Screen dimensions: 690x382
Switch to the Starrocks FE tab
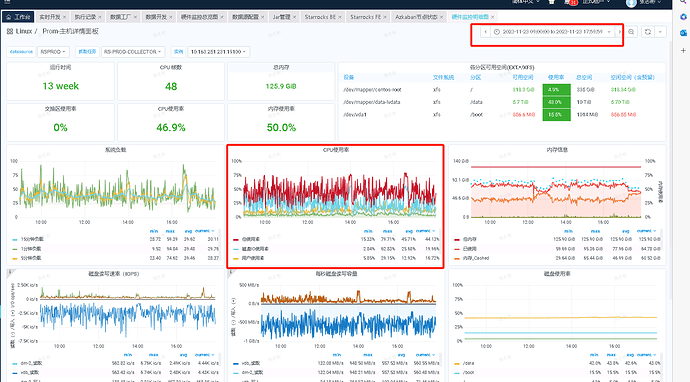point(365,17)
